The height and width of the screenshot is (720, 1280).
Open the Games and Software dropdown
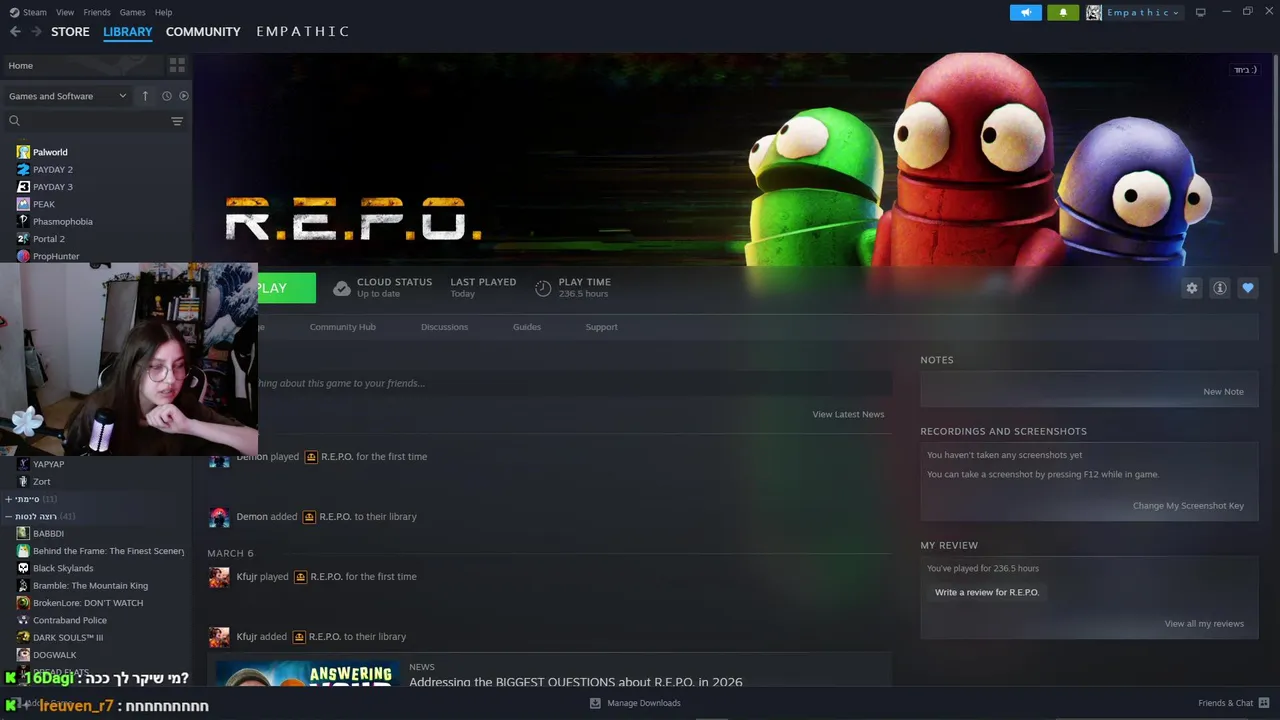pos(67,96)
